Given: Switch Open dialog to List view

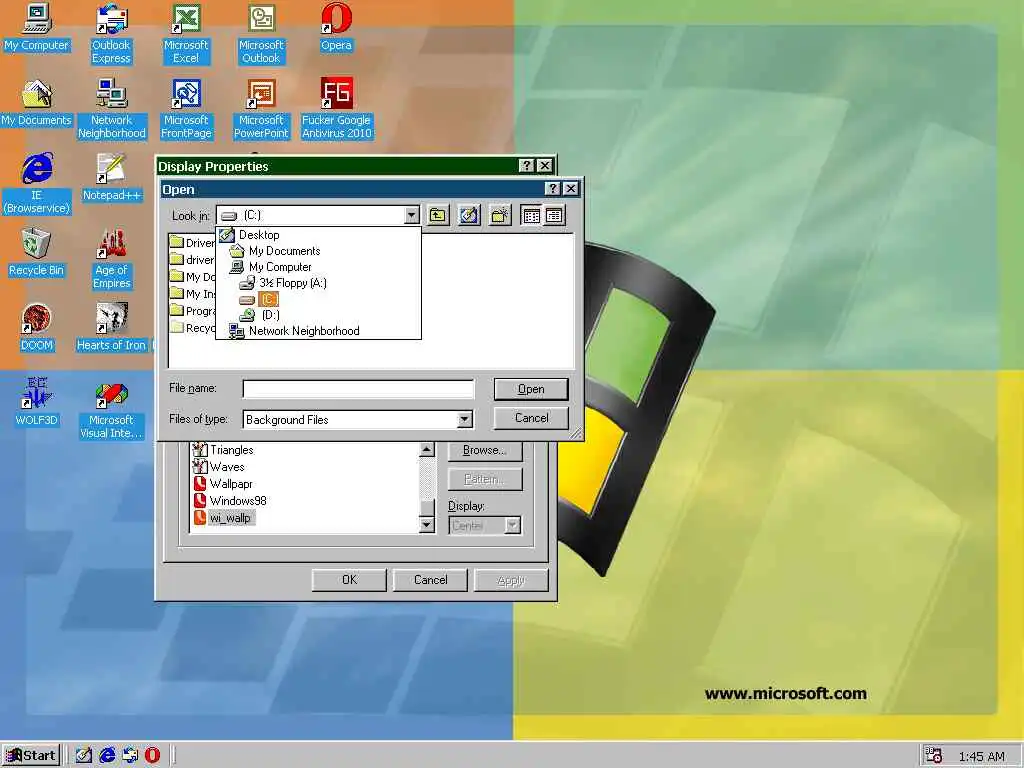Looking at the screenshot, I should 532,215.
